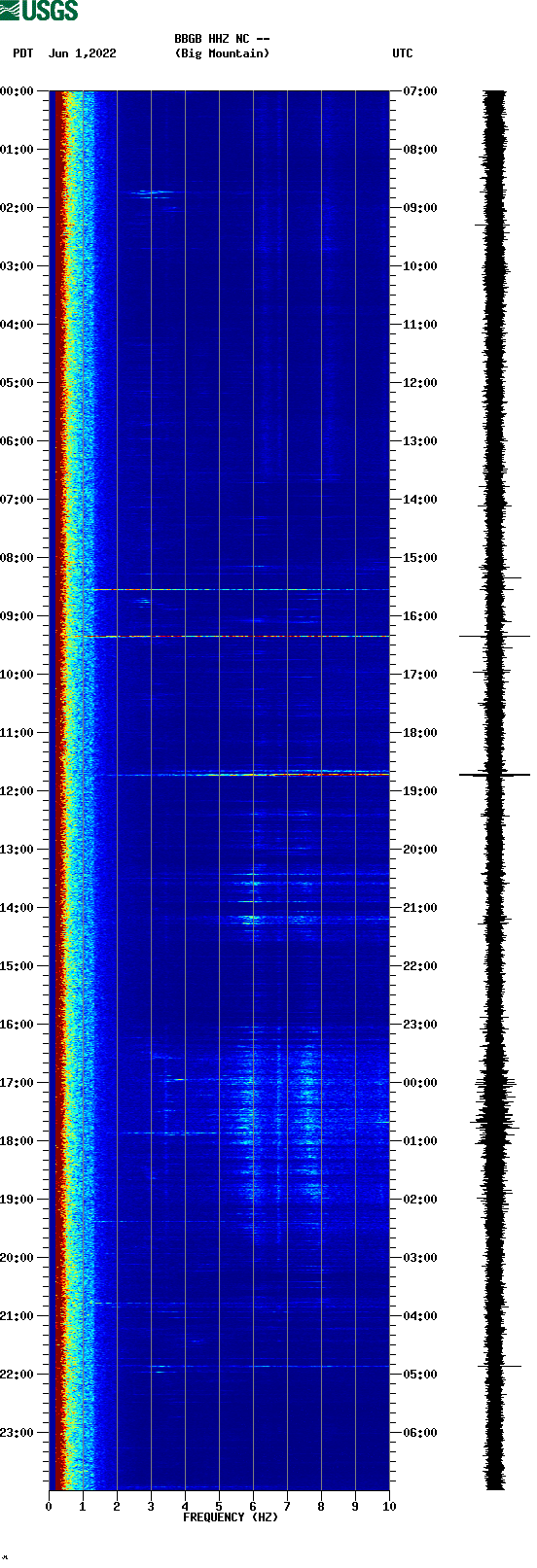Click the 2 Hz frequency tick label
The height and width of the screenshot is (1568, 537).
(x=117, y=1507)
